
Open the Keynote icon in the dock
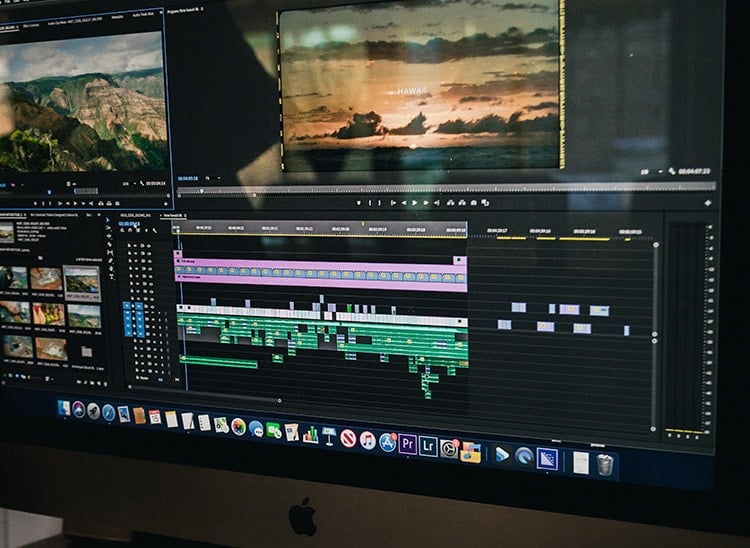pyautogui.click(x=329, y=435)
